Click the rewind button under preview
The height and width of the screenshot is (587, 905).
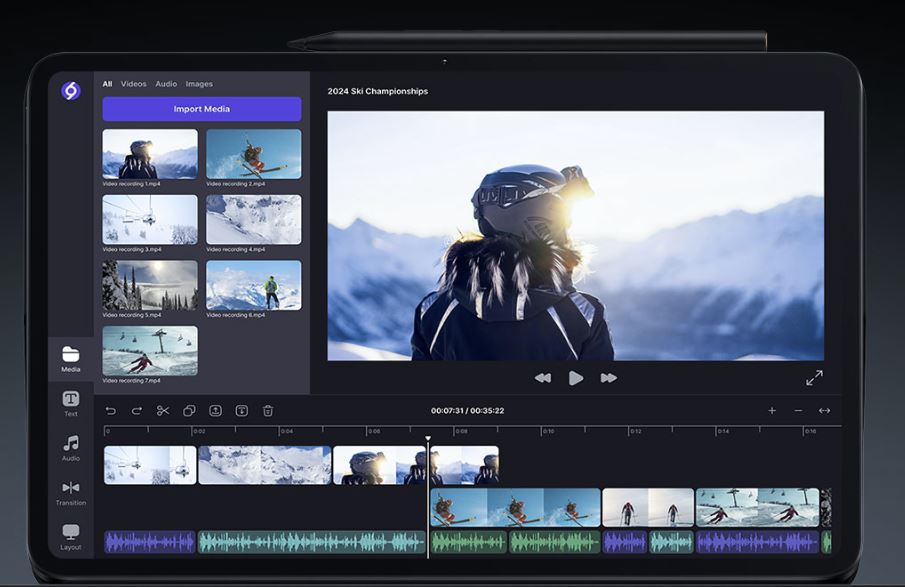click(x=543, y=378)
